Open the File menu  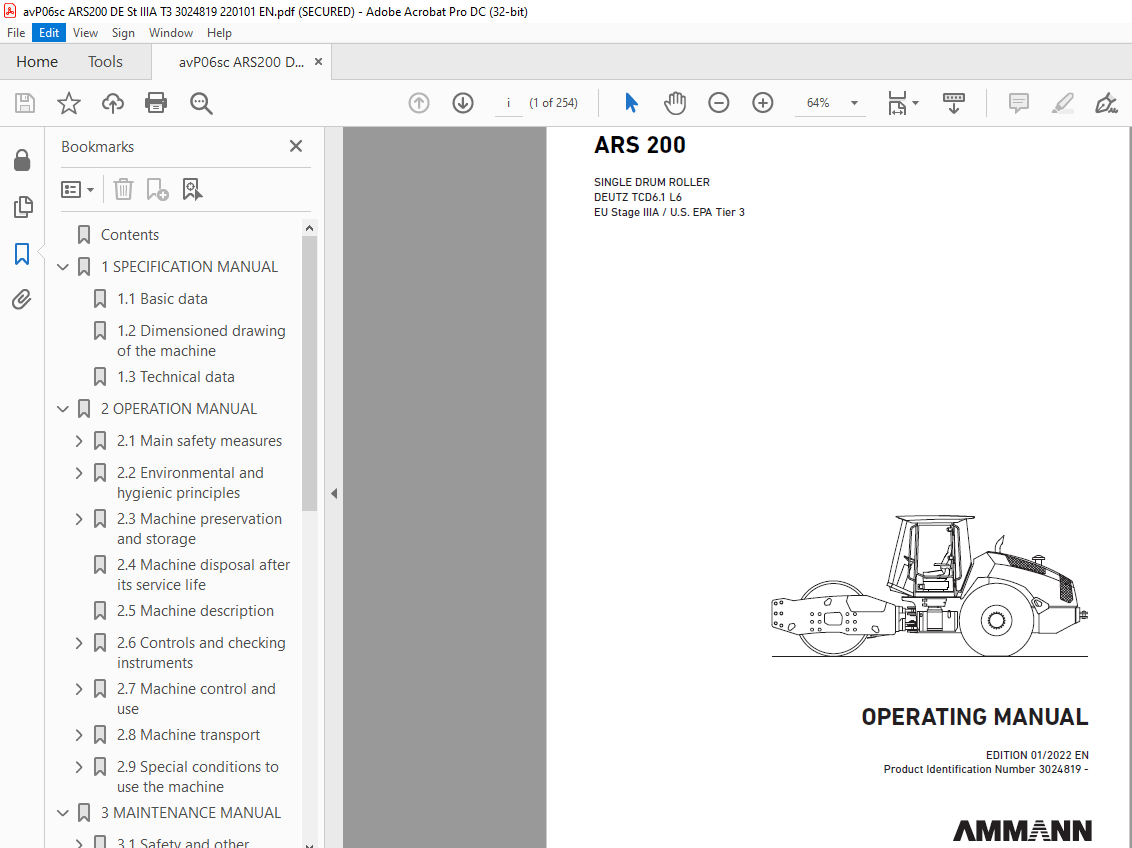tap(16, 33)
